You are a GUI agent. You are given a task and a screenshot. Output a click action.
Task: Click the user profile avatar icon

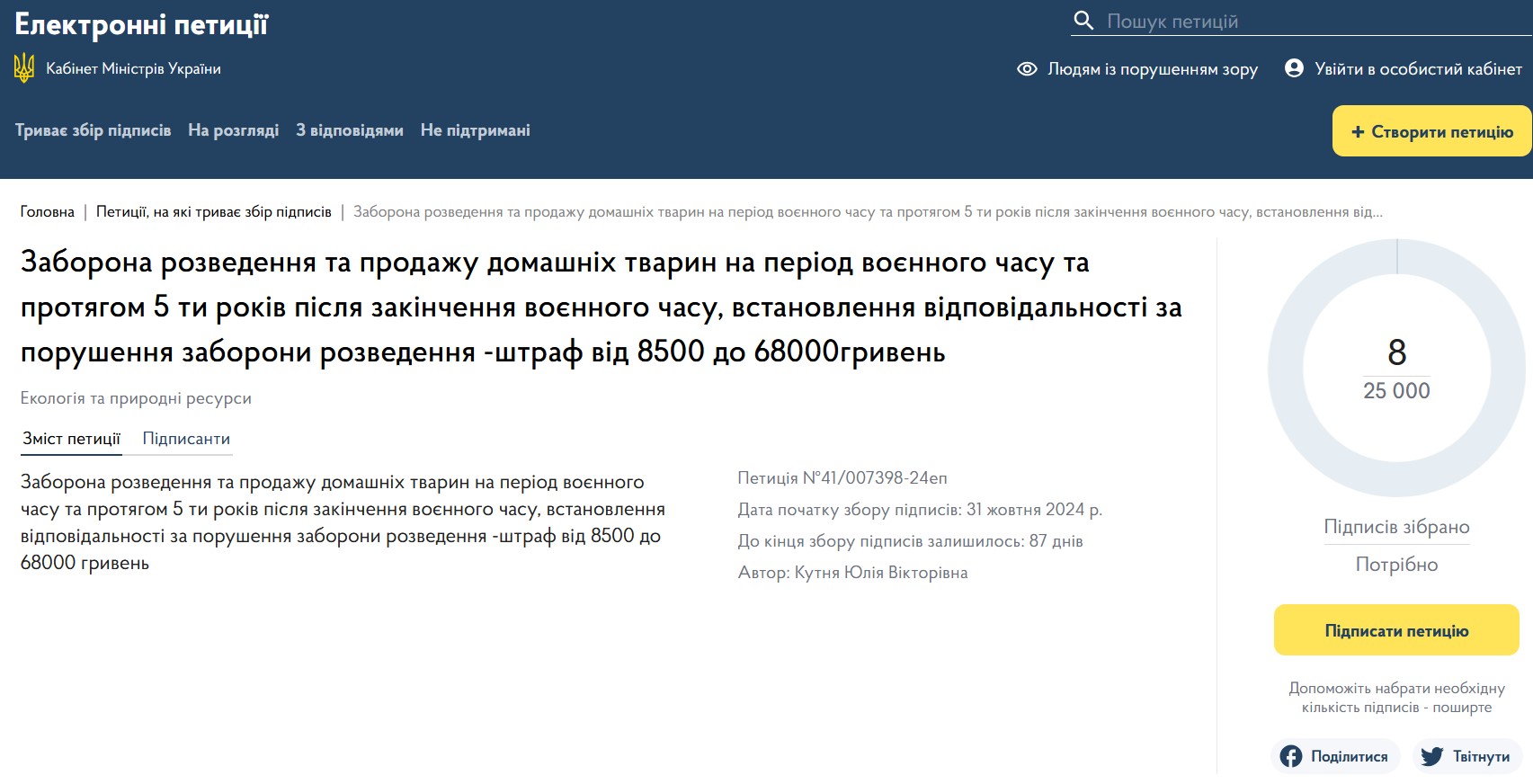click(x=1294, y=68)
